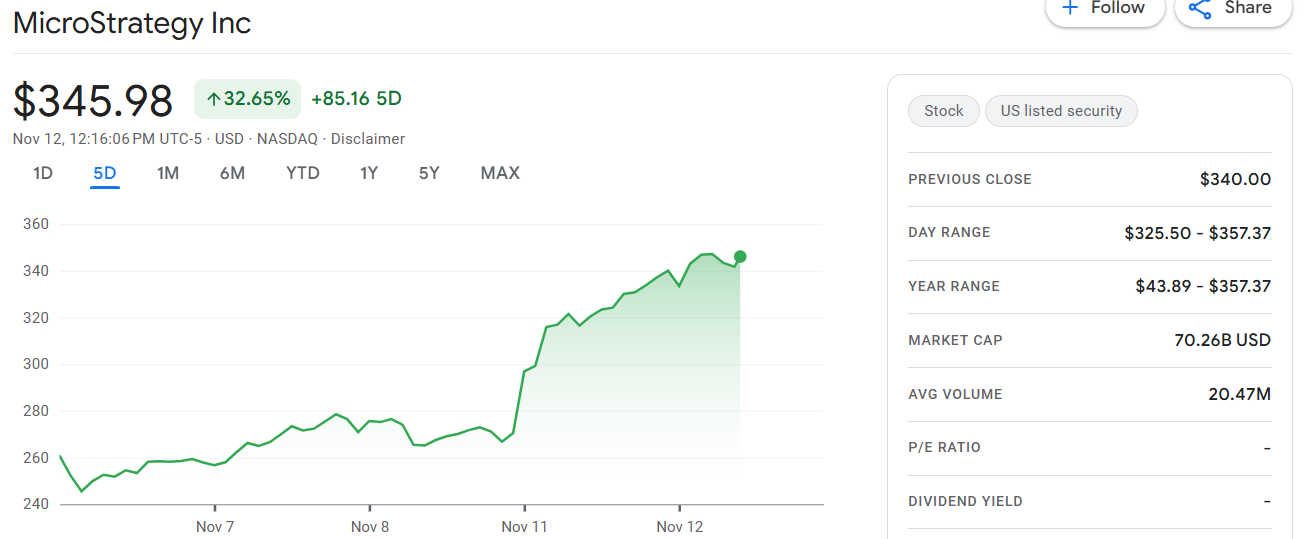
Task: View the MAX price history
Action: (500, 173)
